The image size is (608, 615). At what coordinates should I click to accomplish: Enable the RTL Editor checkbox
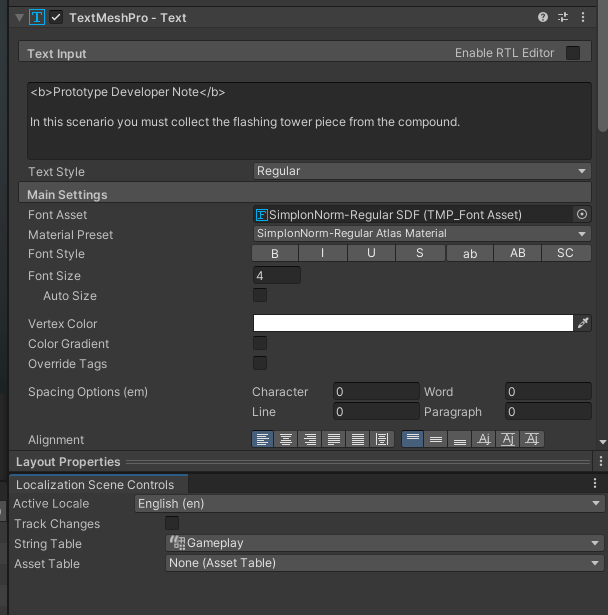(x=573, y=53)
